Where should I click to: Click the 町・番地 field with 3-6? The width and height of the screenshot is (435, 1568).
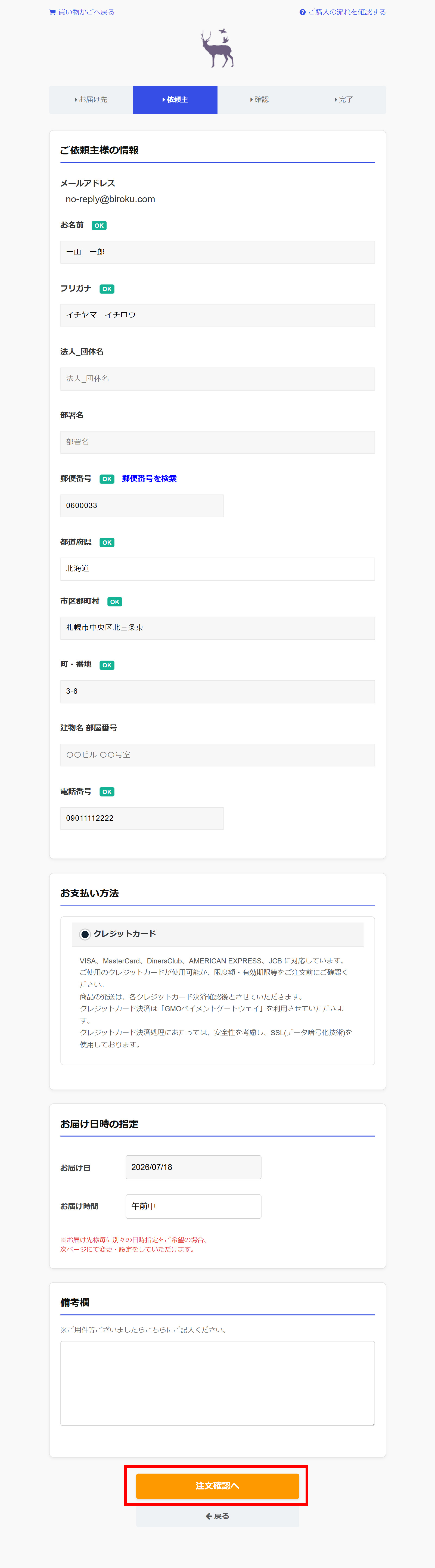pyautogui.click(x=217, y=692)
